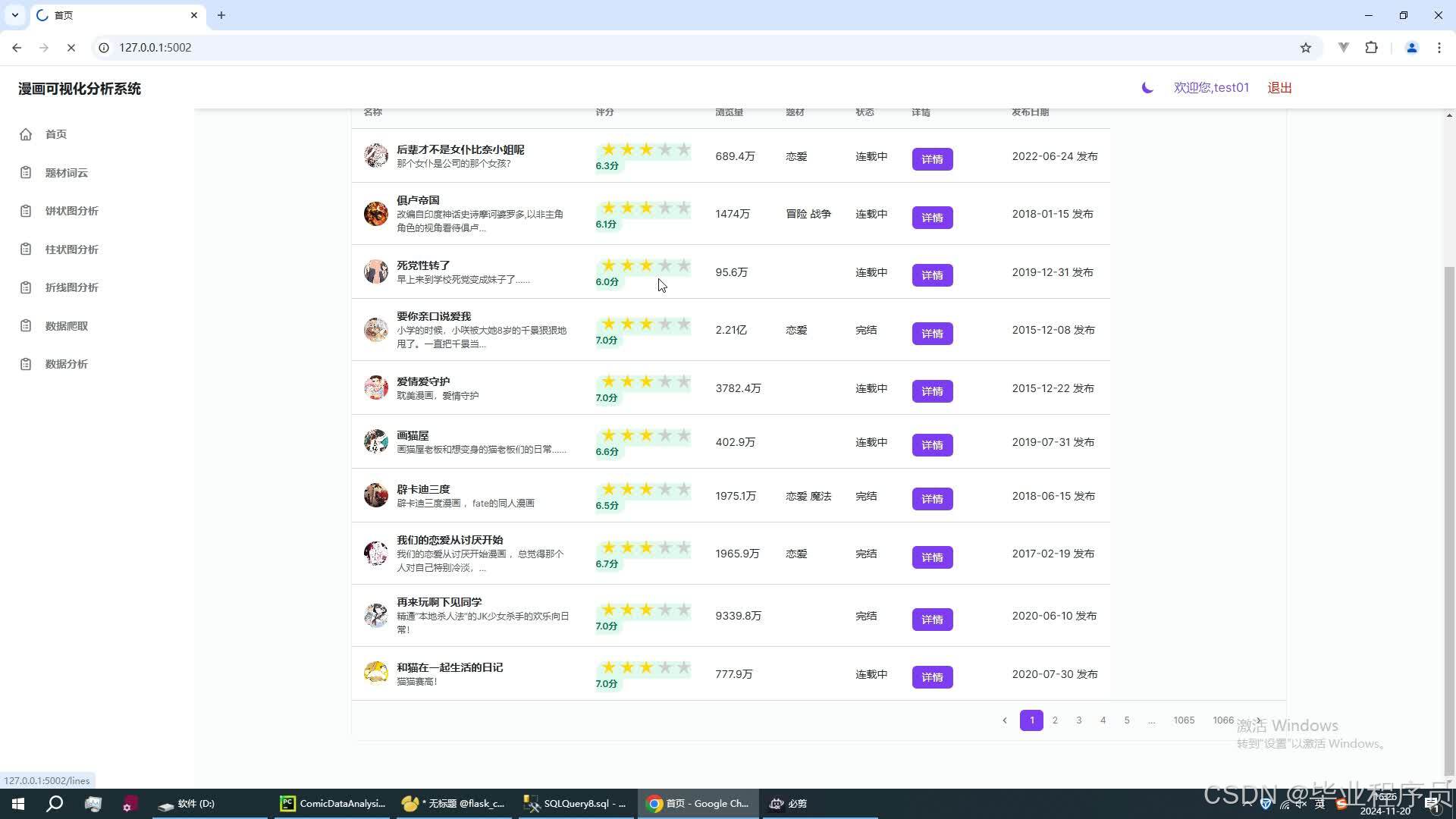
Task: Open Chrome extensions puzzle icon
Action: point(1371,47)
